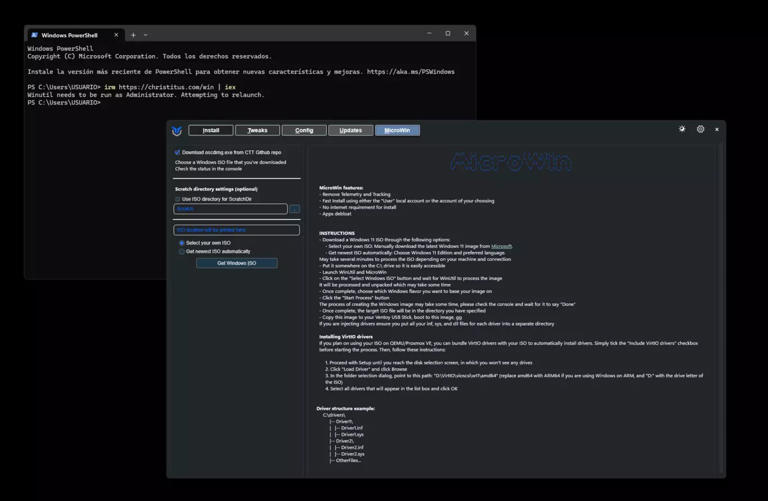Open the Microsoft link in instructions

(502, 246)
